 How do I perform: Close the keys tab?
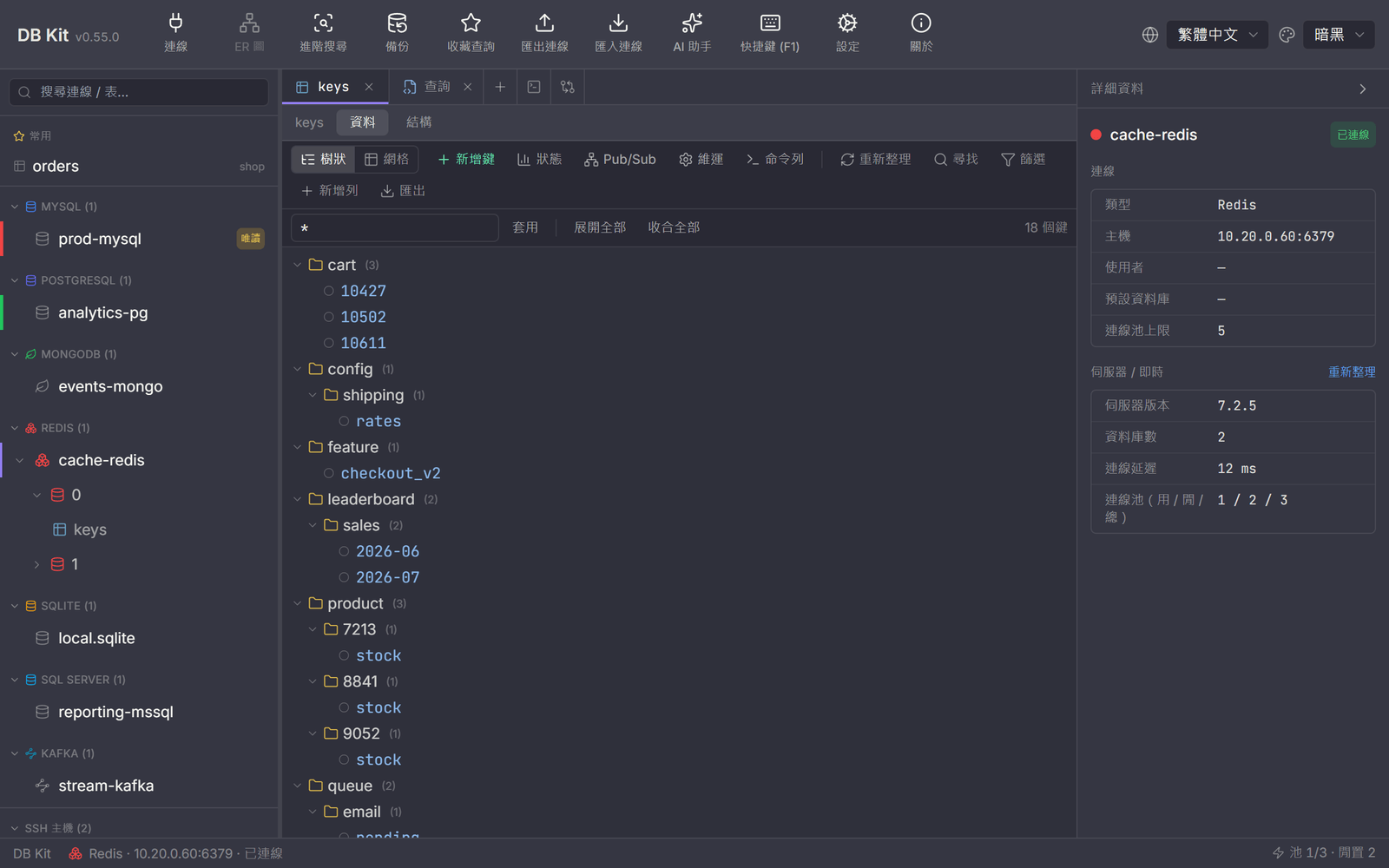point(369,87)
